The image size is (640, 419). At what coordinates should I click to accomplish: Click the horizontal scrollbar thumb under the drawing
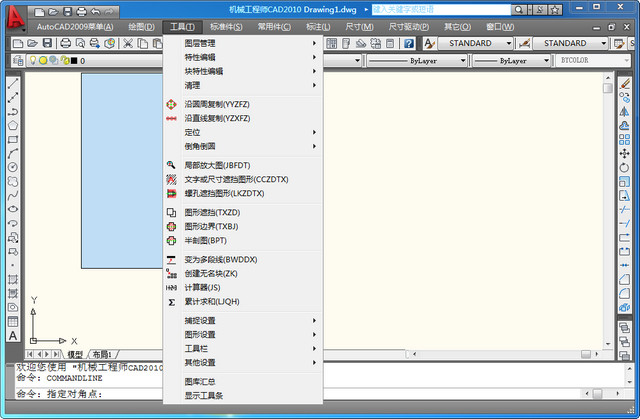point(586,354)
